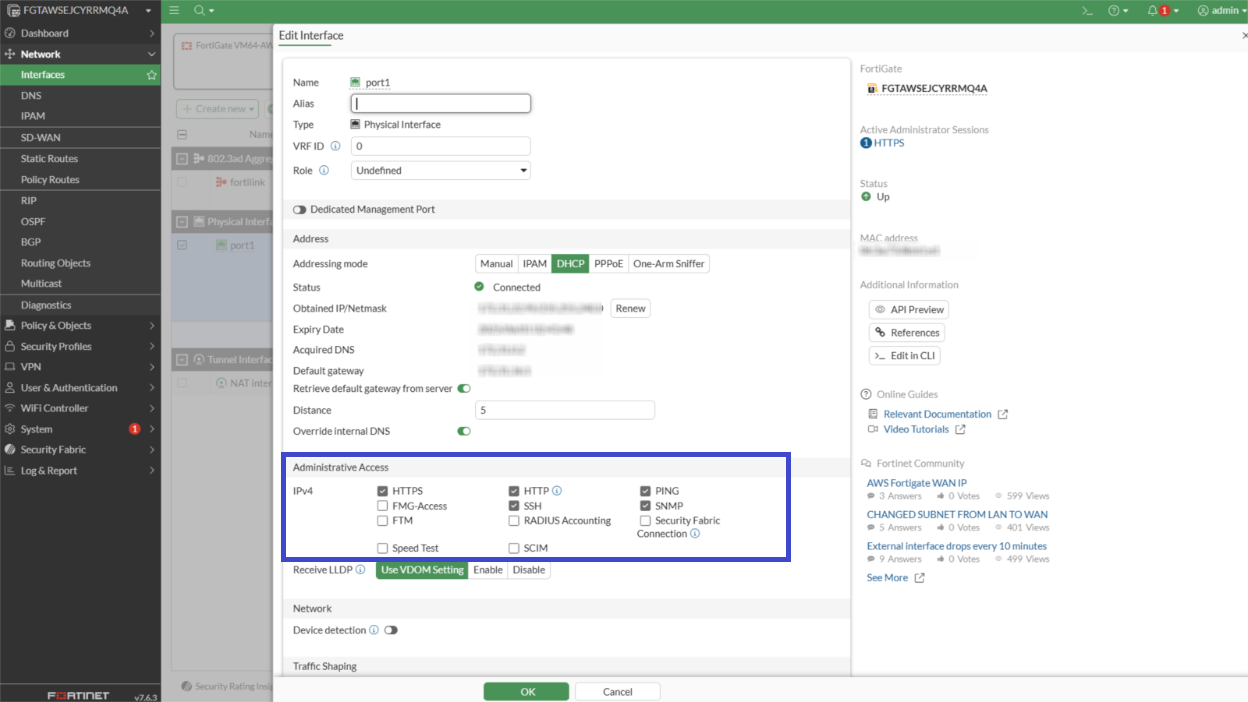Favorite the Interfaces page with star icon
The height and width of the screenshot is (702, 1248).
[x=152, y=75]
